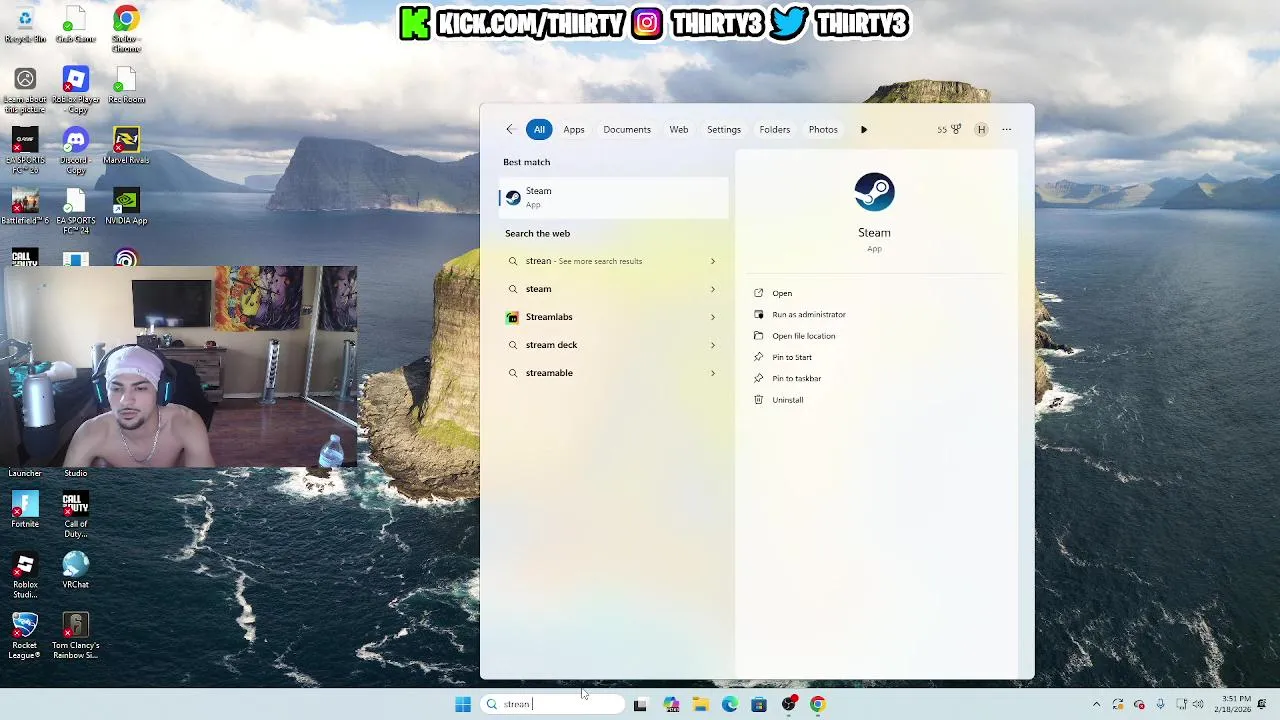Open the H account avatar in search
The height and width of the screenshot is (720, 1280).
tap(981, 129)
